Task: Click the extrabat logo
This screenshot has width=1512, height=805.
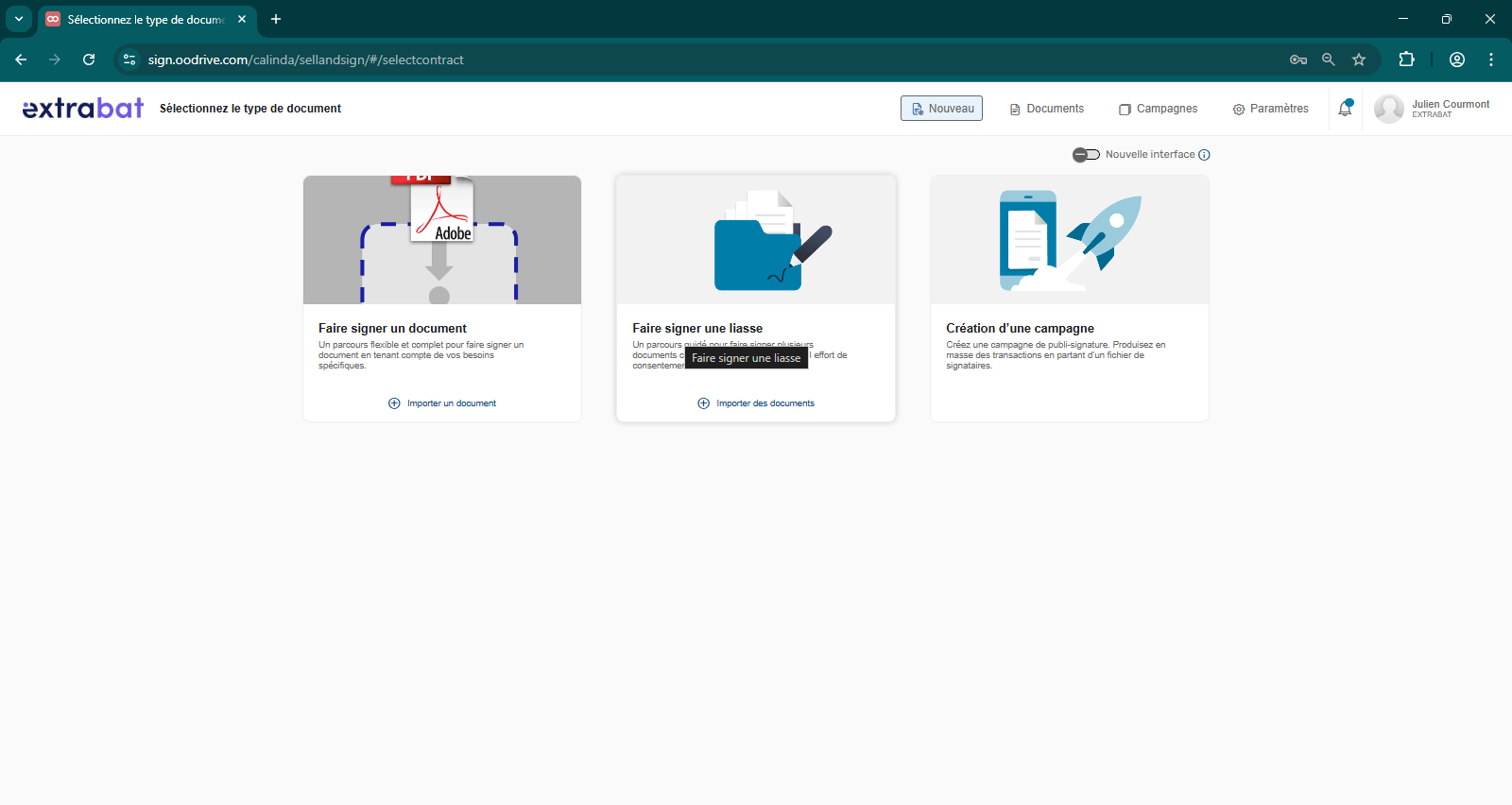Action: click(x=83, y=109)
